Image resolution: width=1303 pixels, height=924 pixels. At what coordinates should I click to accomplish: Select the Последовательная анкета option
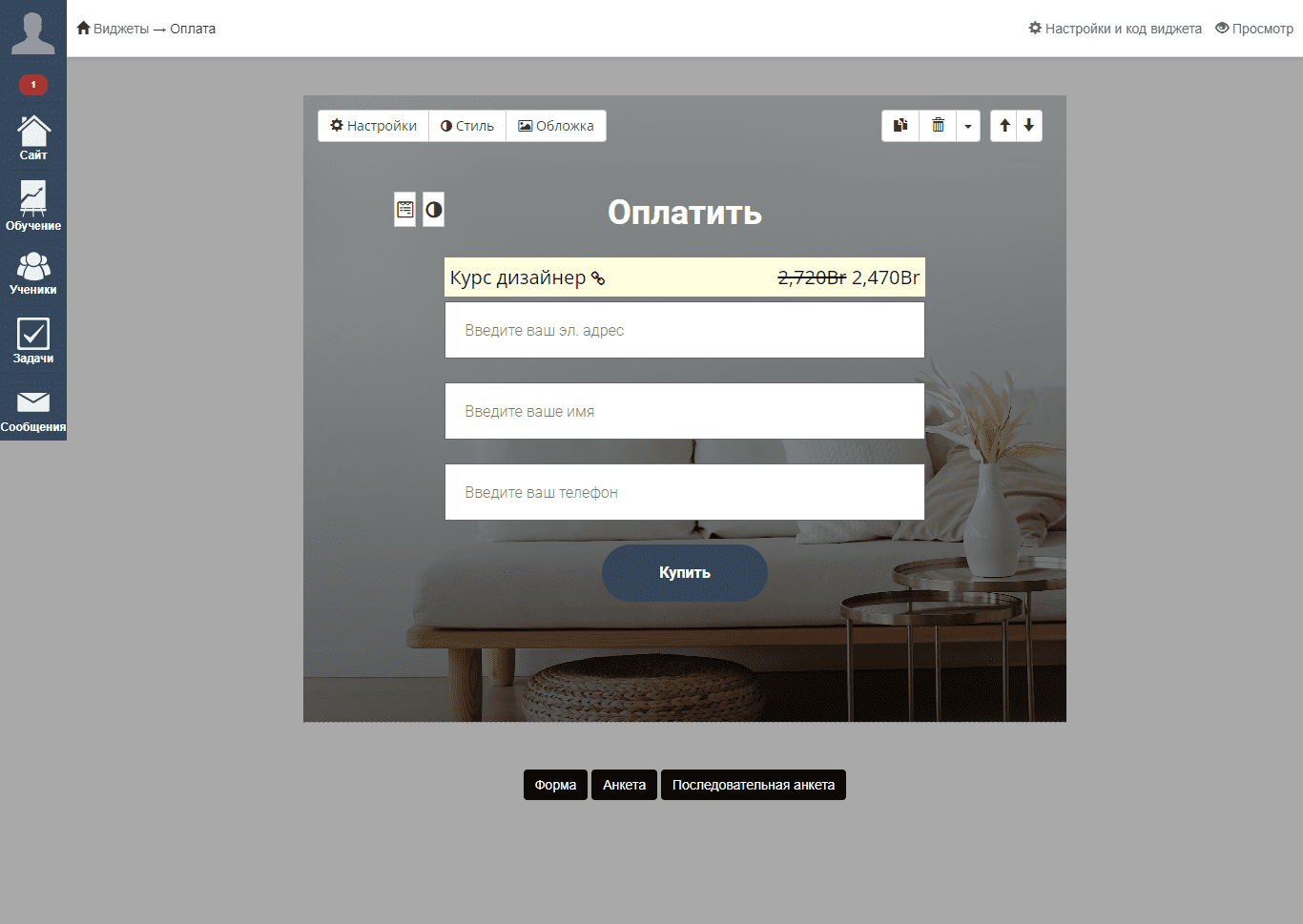coord(753,785)
